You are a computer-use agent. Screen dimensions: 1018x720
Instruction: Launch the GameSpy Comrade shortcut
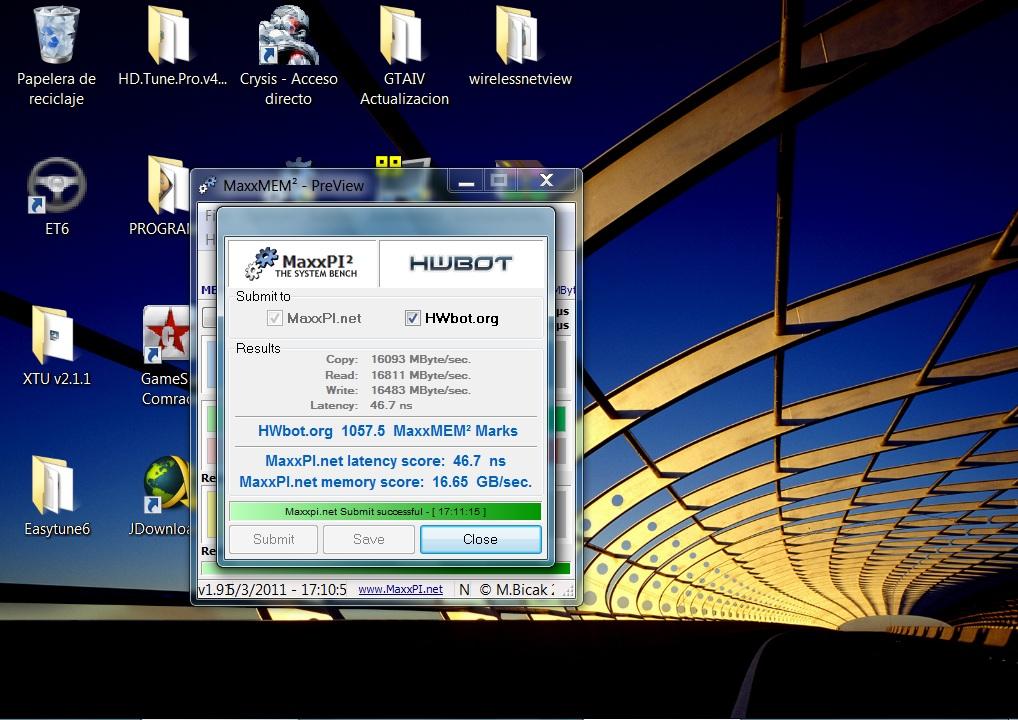[166, 356]
